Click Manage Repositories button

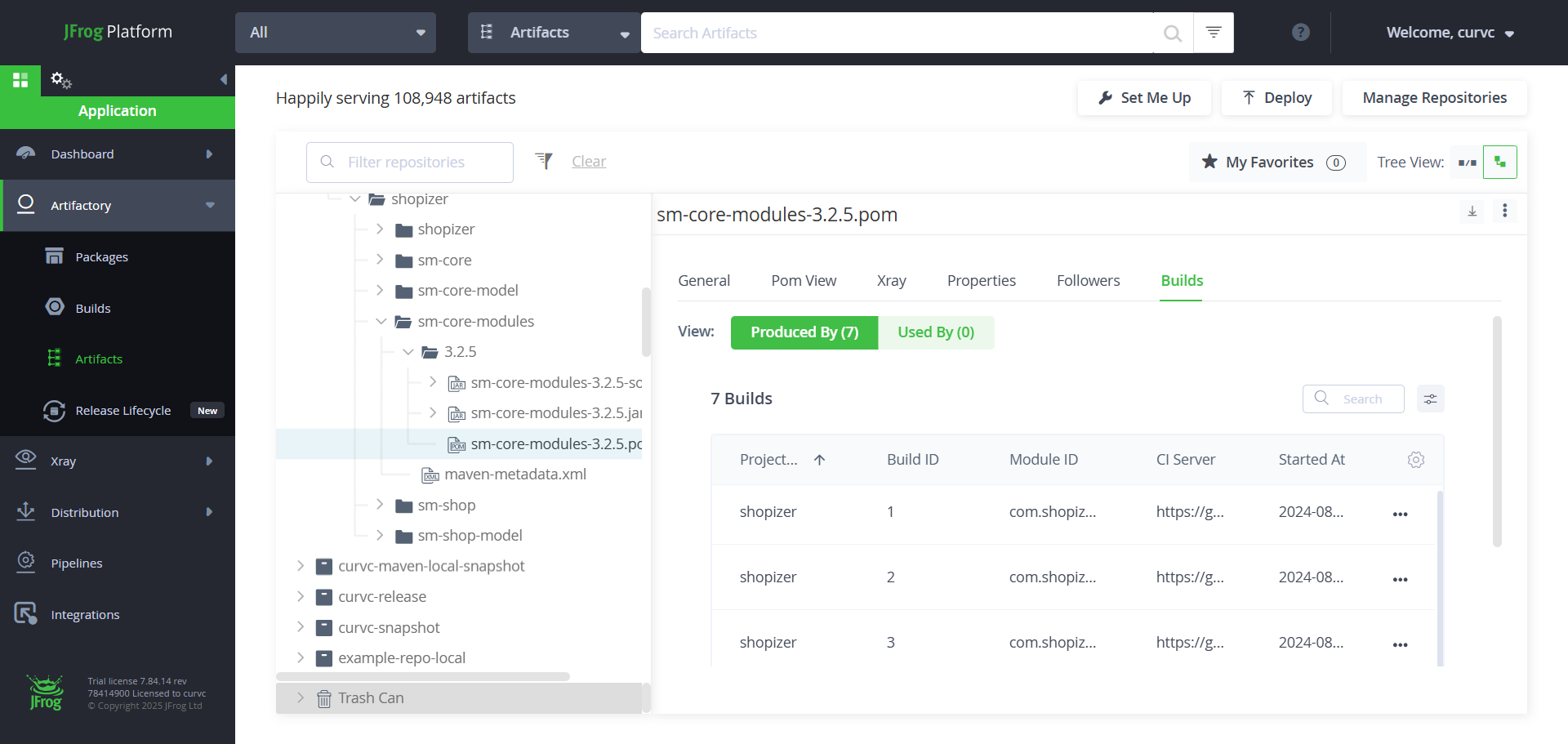point(1435,98)
